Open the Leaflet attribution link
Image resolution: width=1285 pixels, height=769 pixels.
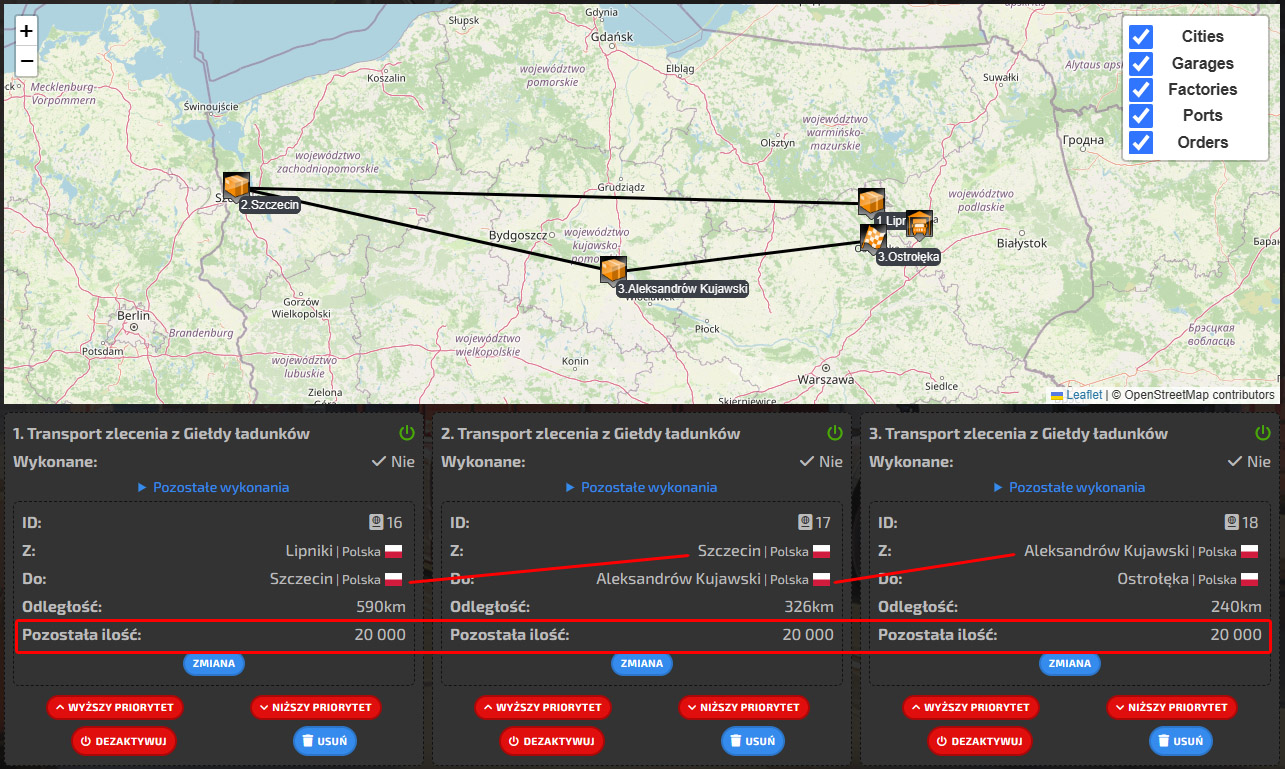pyautogui.click(x=1083, y=395)
